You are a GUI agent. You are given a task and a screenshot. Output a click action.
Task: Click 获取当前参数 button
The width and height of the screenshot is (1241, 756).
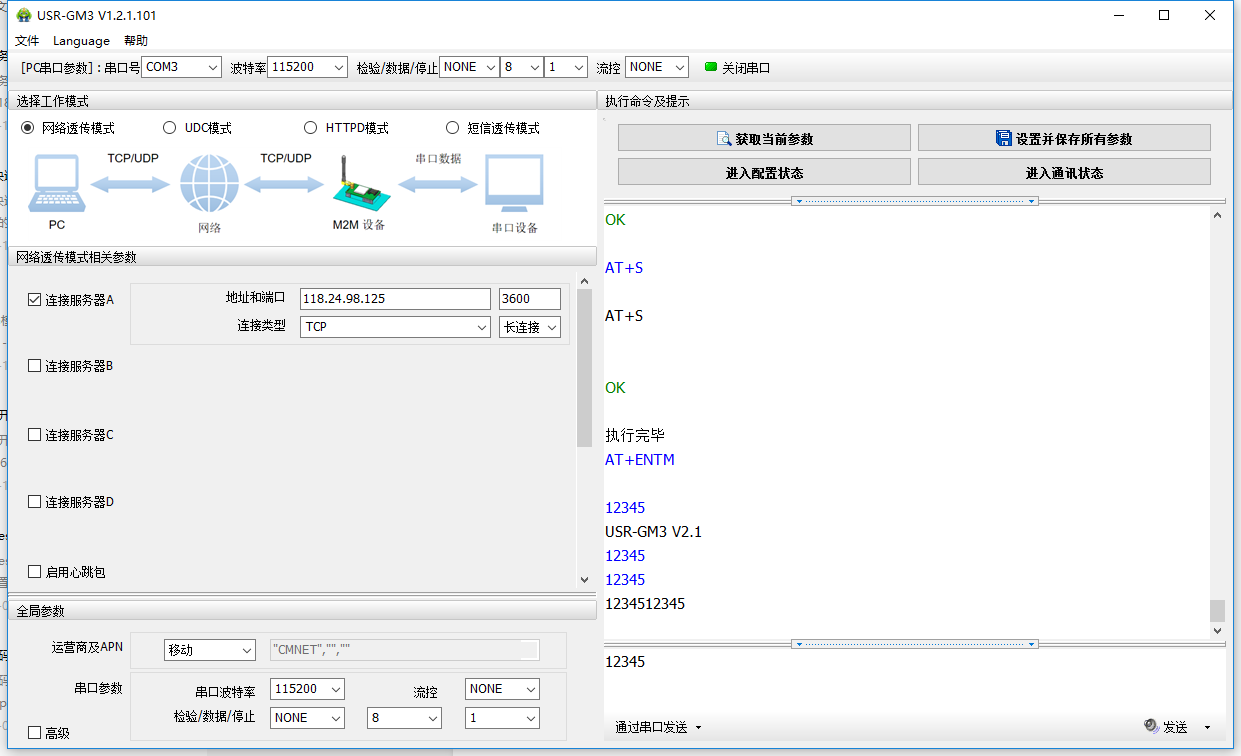[x=764, y=138]
